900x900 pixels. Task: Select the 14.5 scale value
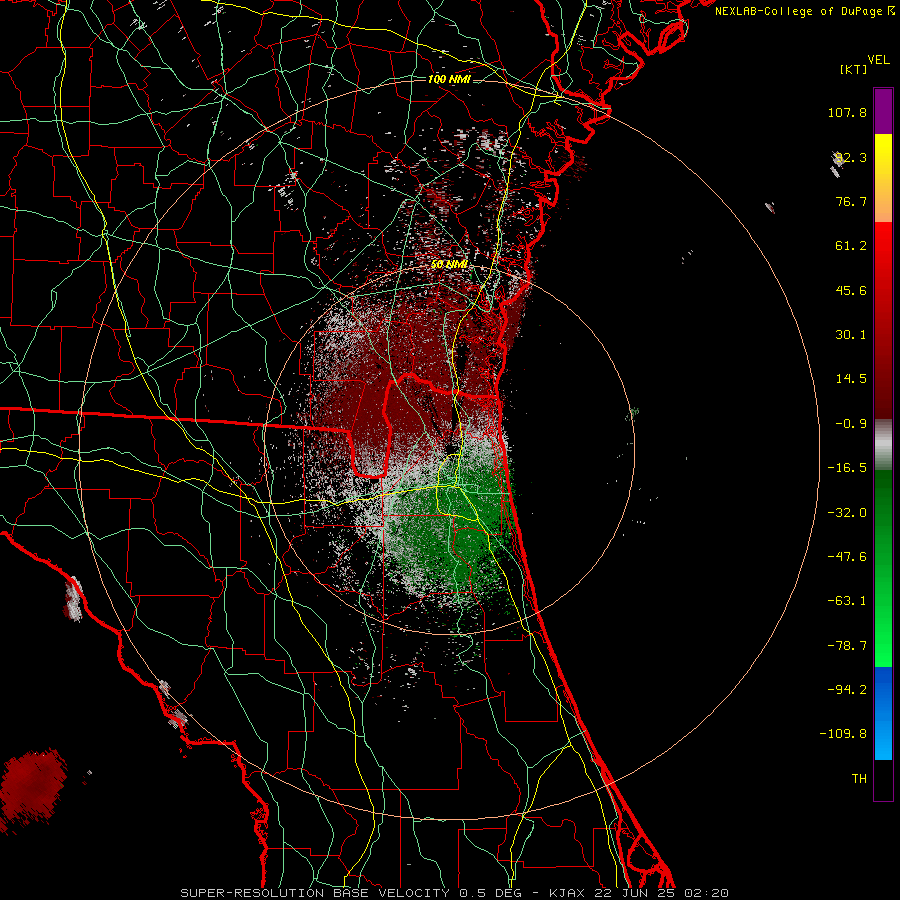click(x=851, y=379)
